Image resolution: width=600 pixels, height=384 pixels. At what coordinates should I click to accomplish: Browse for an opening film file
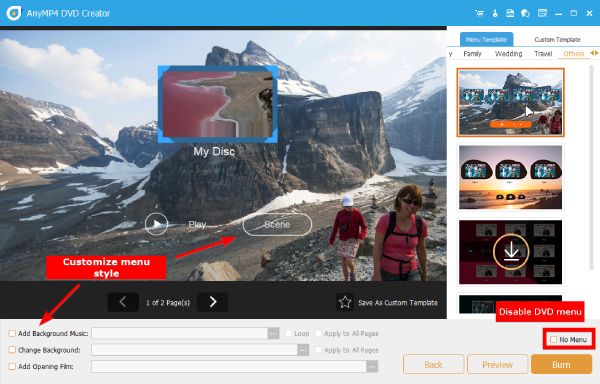click(x=372, y=366)
